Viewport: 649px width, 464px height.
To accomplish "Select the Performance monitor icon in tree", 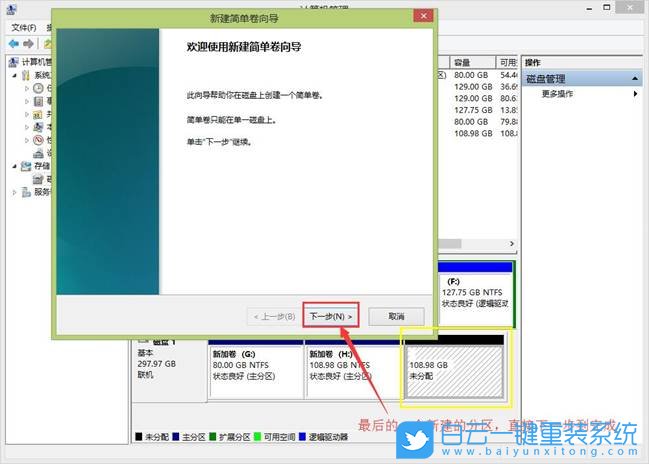I will [x=38, y=140].
